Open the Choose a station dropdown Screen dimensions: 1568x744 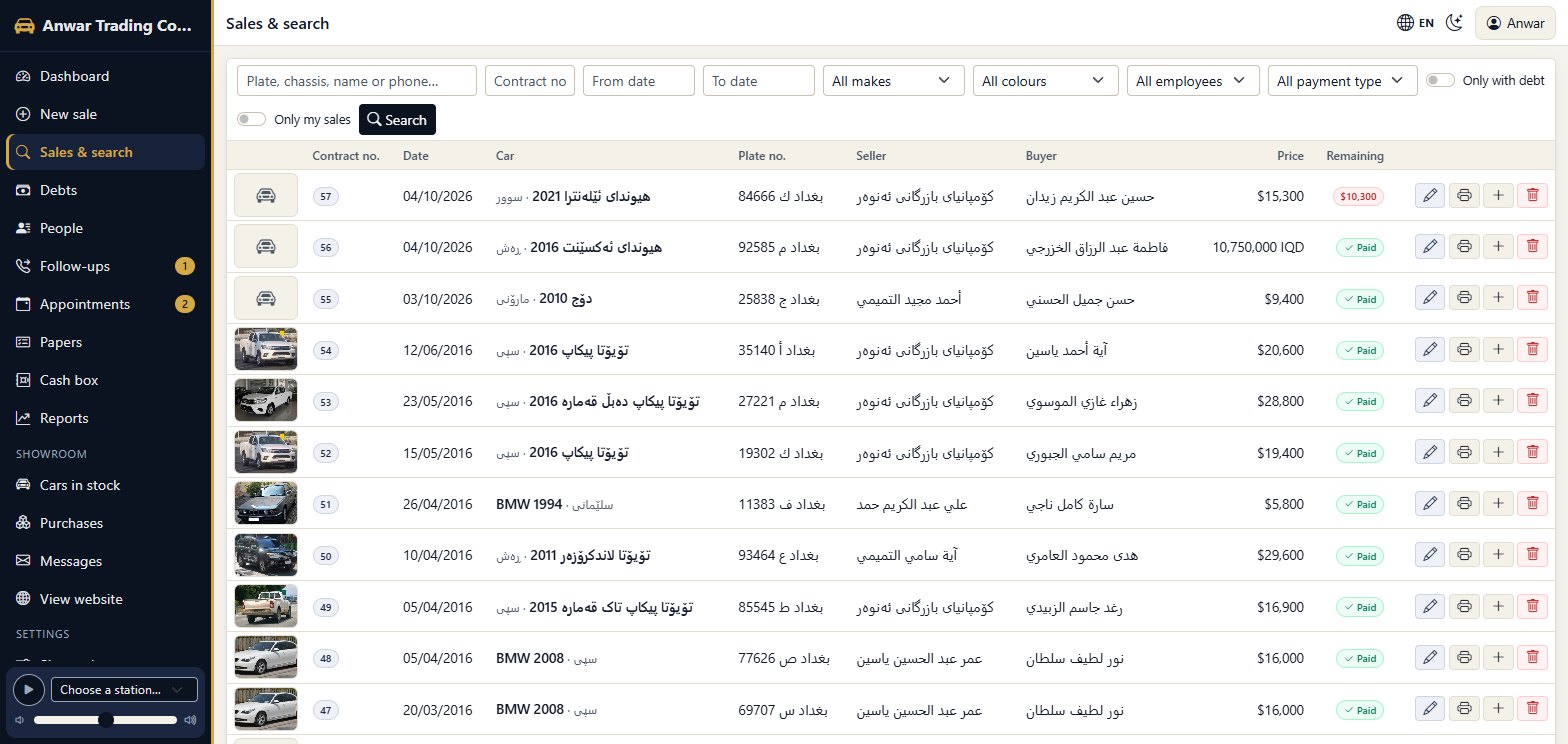tap(124, 690)
